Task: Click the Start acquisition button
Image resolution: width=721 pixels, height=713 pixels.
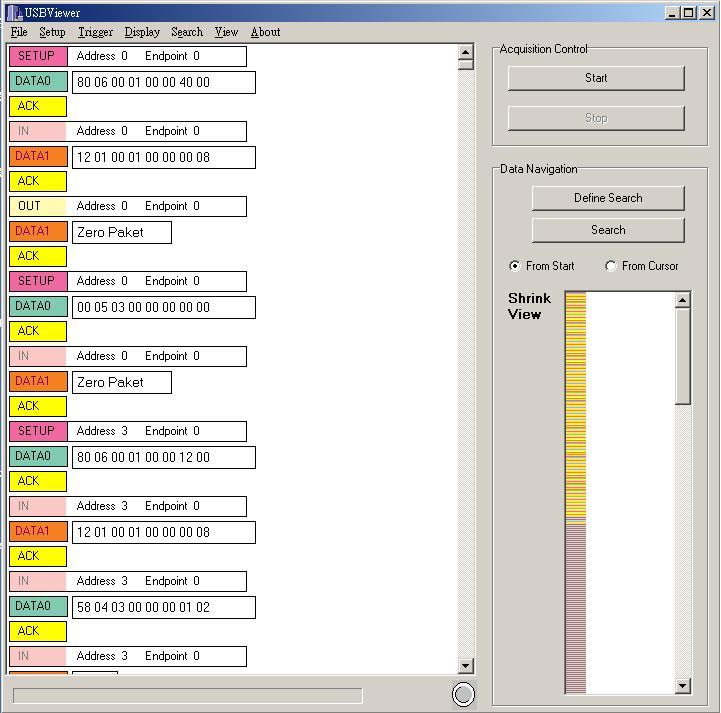Action: tap(596, 78)
